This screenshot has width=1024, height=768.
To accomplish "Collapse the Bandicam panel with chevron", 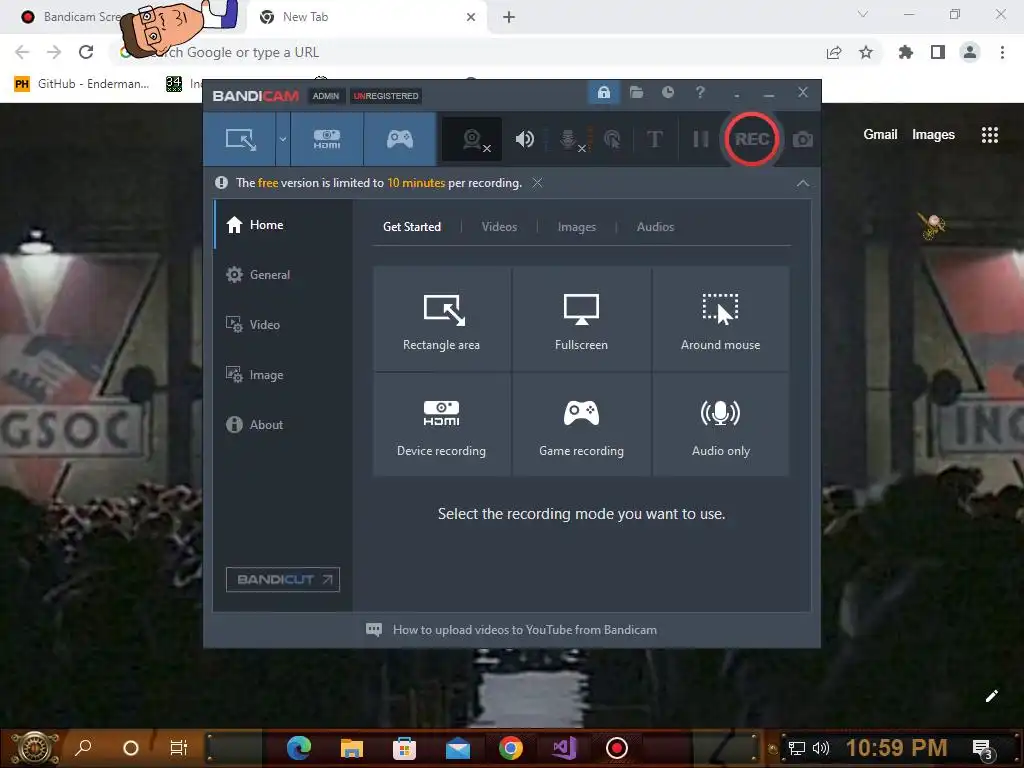I will coord(803,184).
